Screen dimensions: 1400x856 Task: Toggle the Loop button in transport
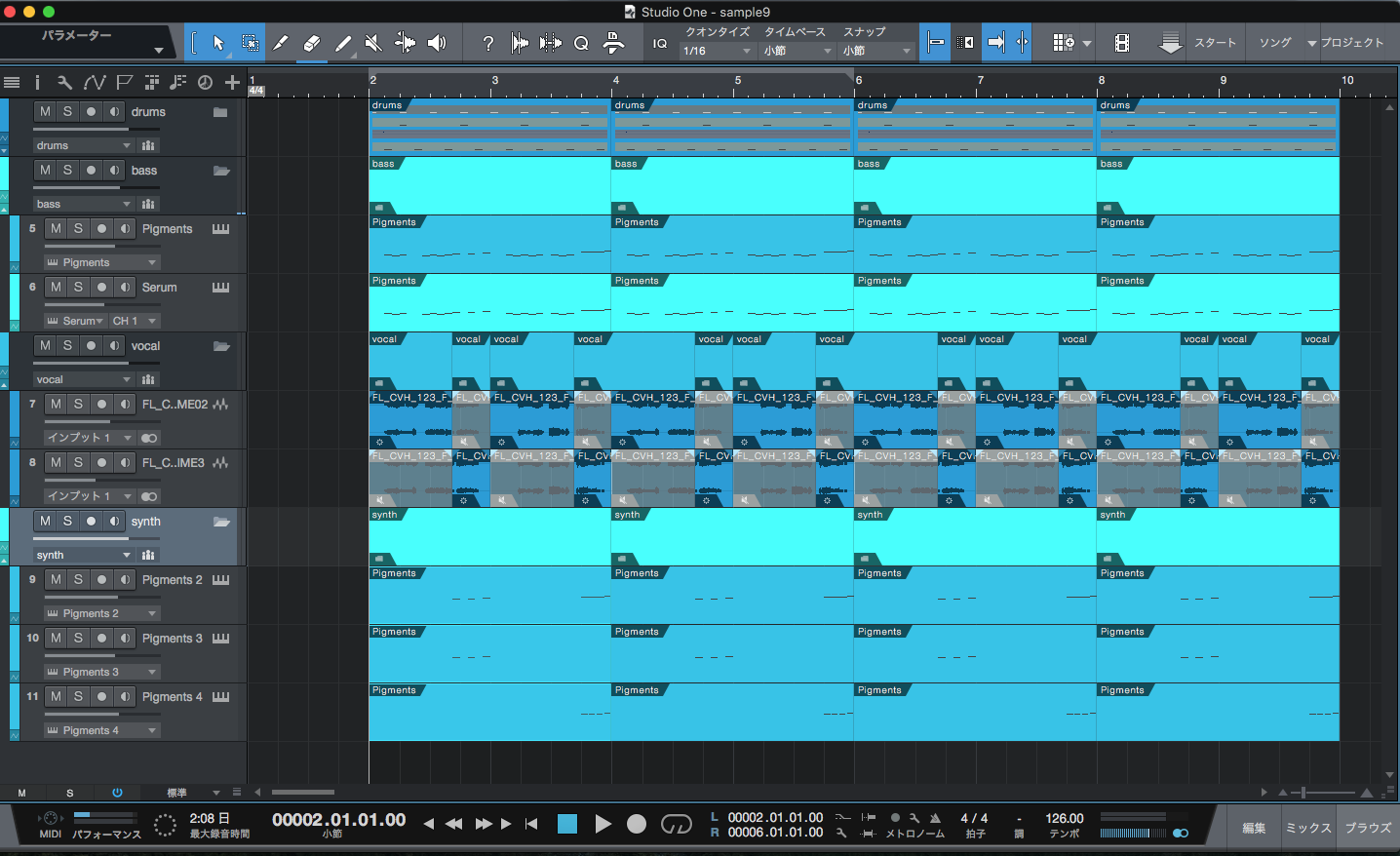click(x=676, y=824)
